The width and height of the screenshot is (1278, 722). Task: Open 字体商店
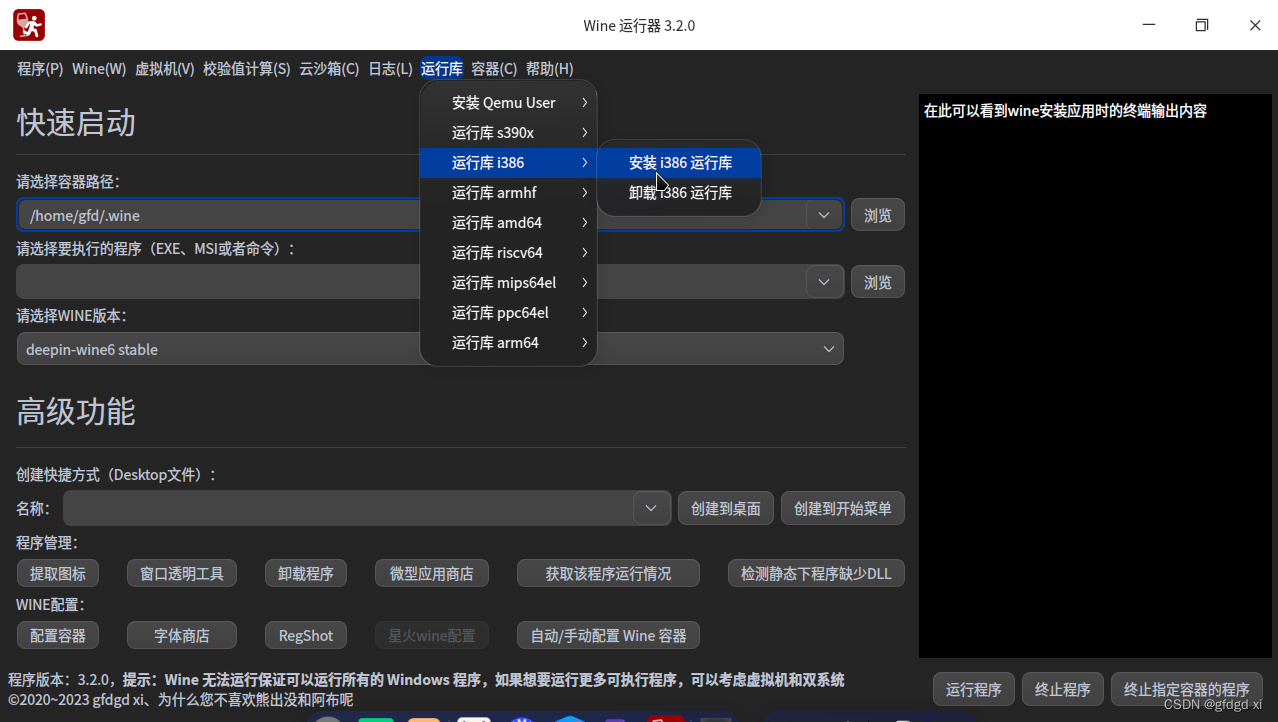[x=182, y=635]
